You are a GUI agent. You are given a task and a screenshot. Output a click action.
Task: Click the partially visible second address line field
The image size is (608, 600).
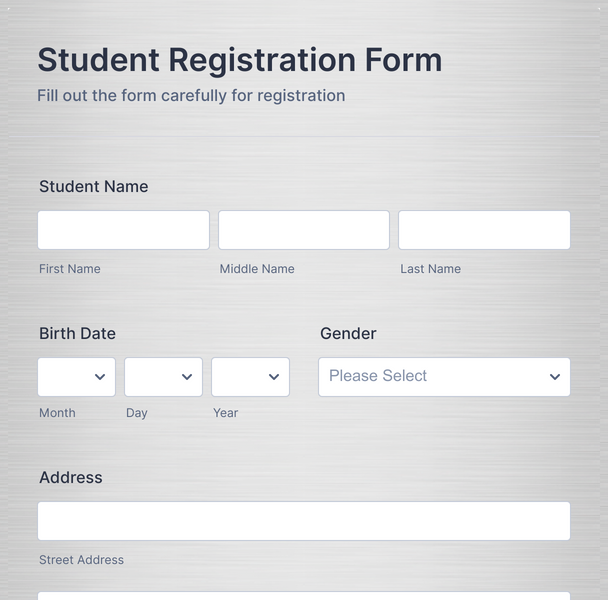(303, 596)
